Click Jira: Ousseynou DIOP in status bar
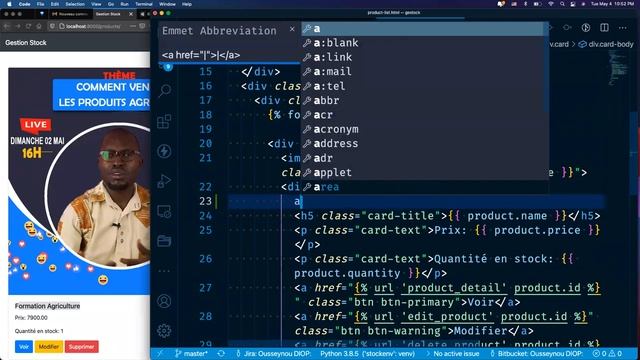 pyautogui.click(x=274, y=353)
